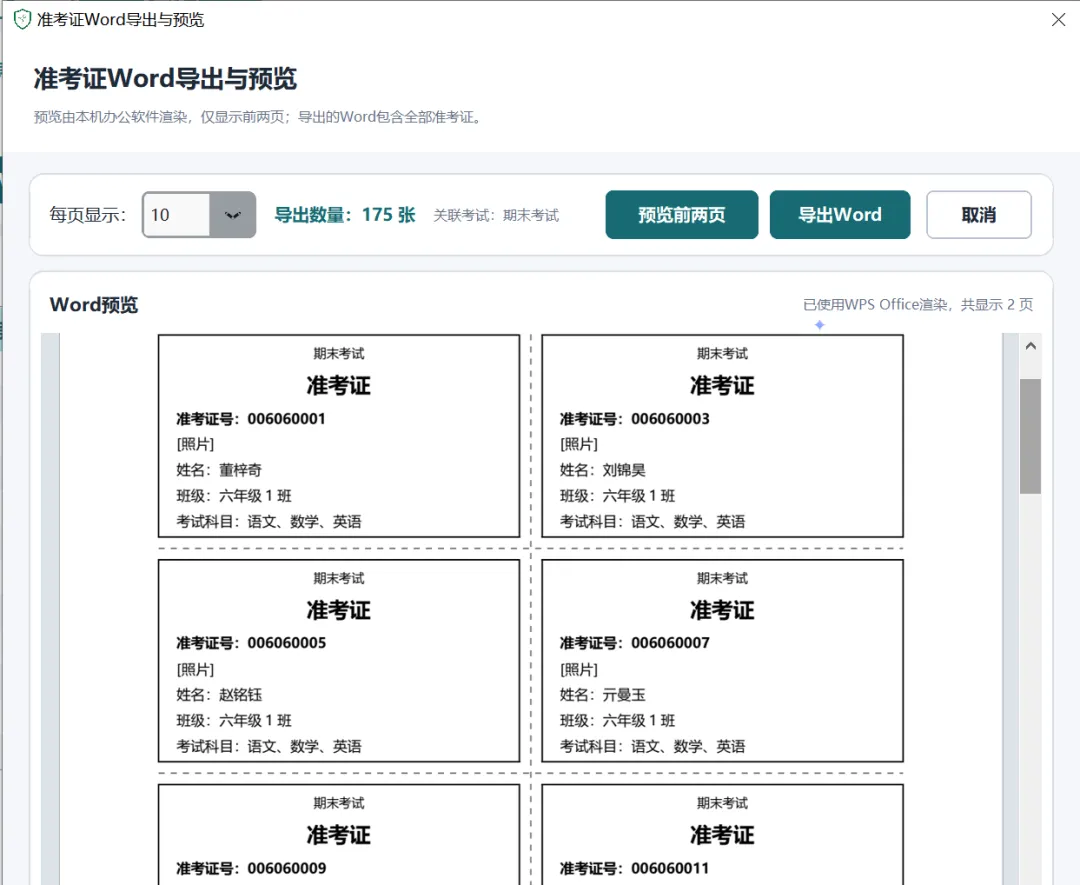Select admission card number 006060001

[251, 419]
